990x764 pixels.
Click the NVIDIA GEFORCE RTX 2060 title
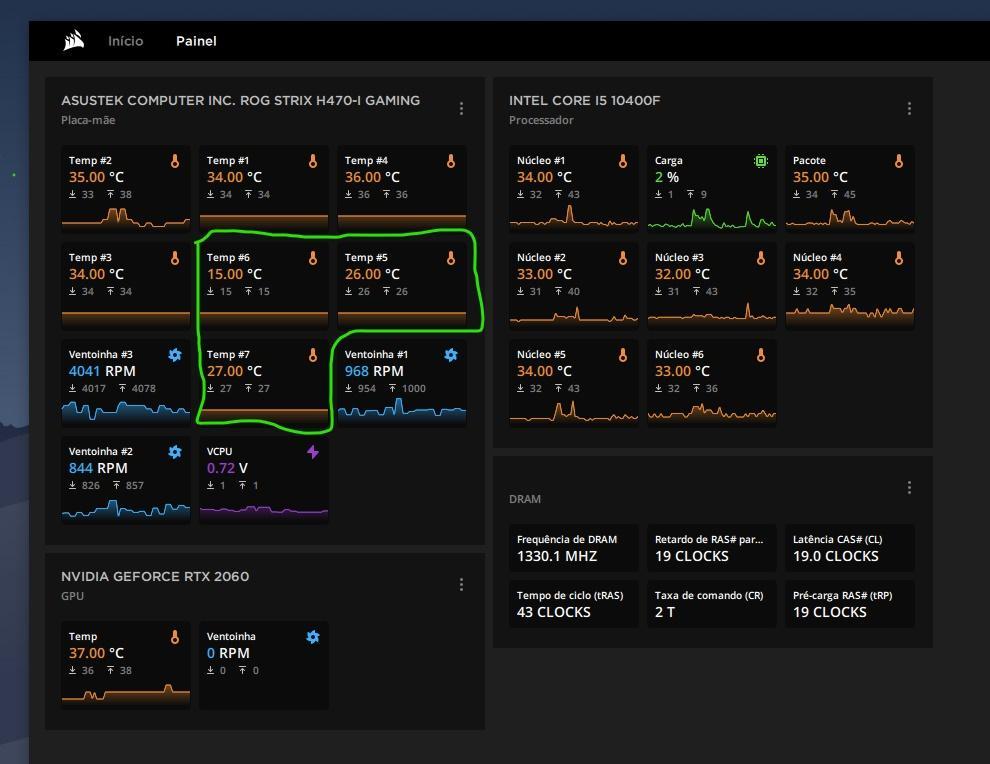155,576
